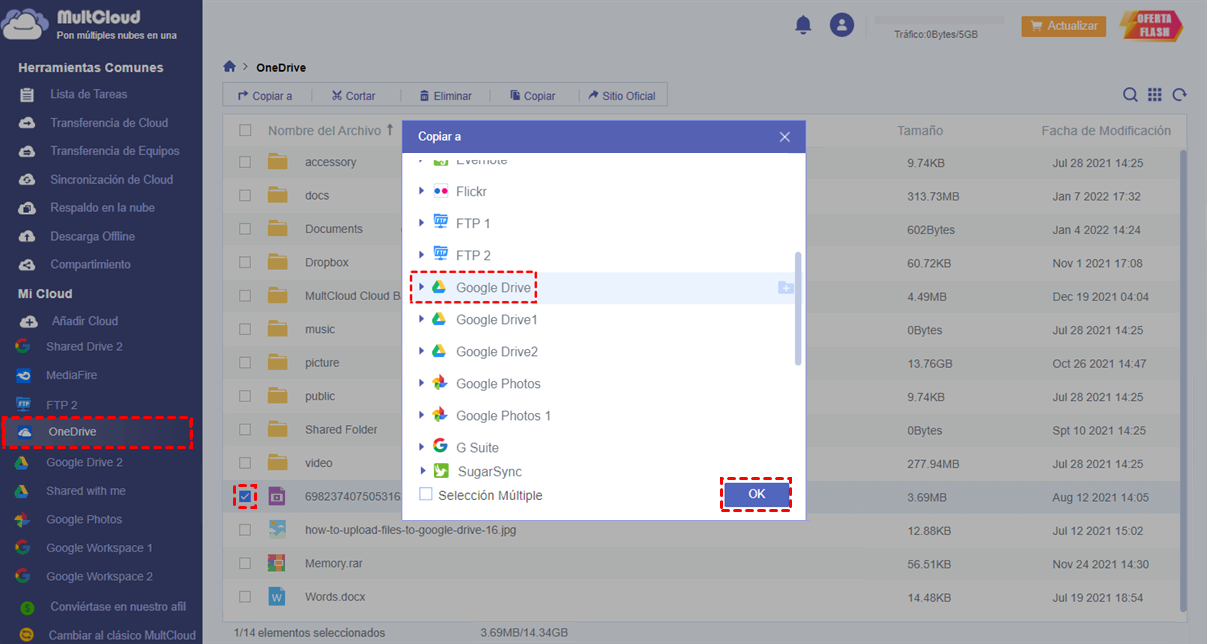Click Conviértase en nuestro afil link
Viewport: 1207px width, 644px height.
(x=117, y=607)
